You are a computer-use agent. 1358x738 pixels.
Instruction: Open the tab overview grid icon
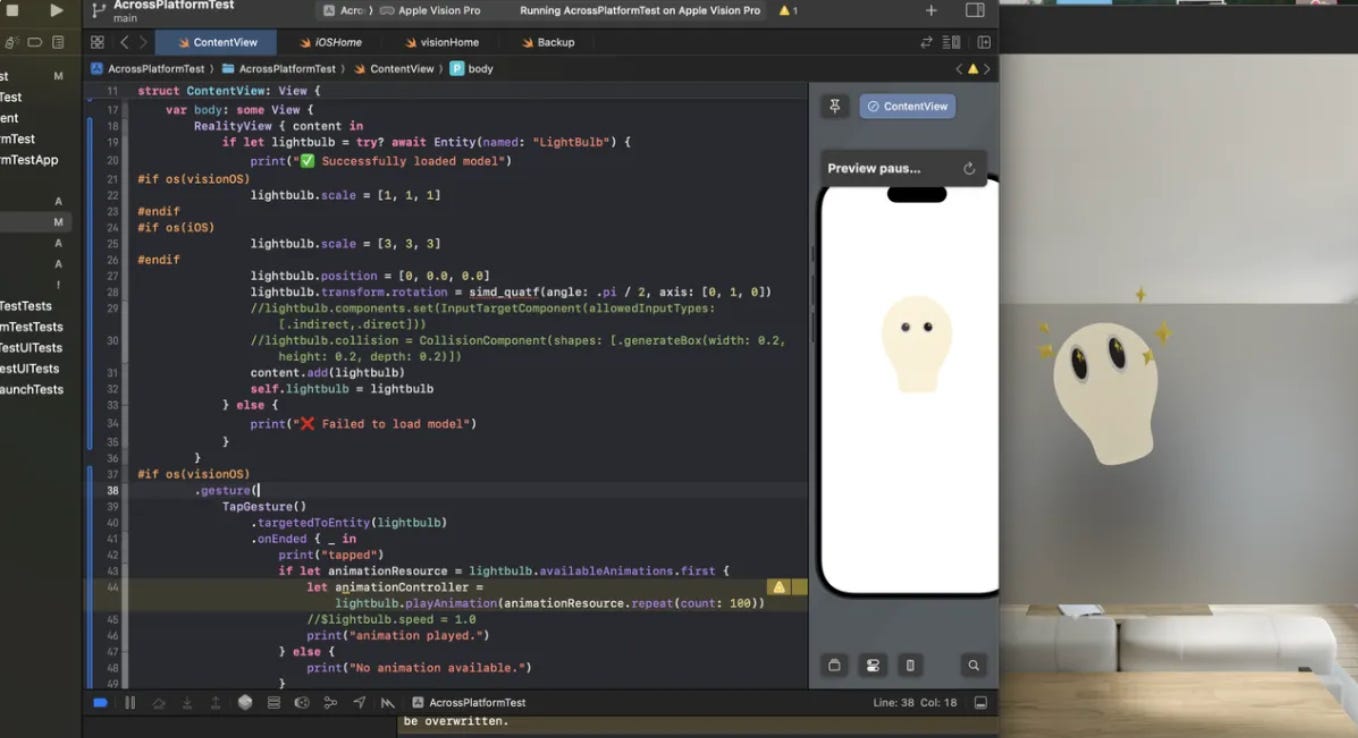pos(97,42)
